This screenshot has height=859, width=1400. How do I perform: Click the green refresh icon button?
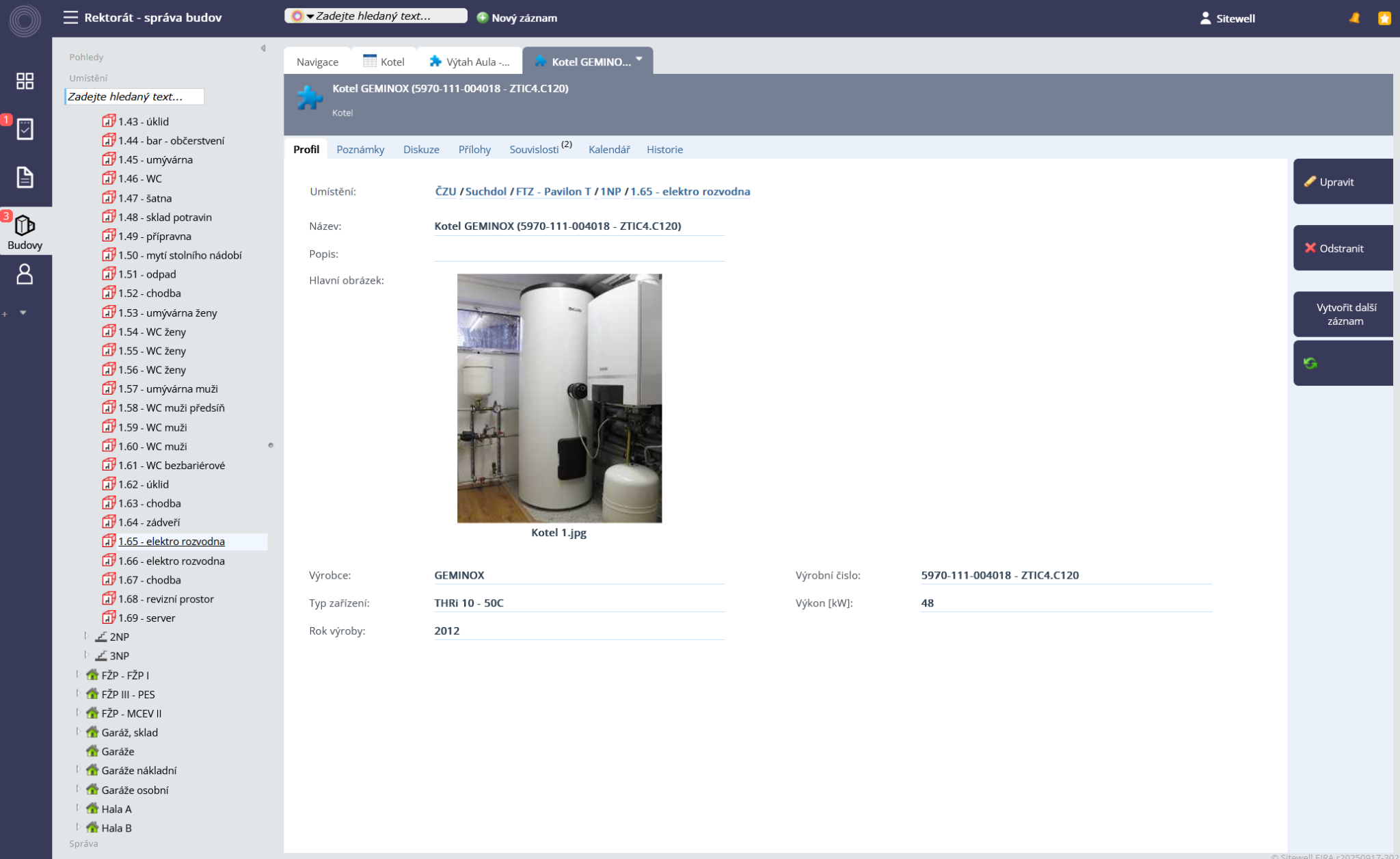[1310, 363]
